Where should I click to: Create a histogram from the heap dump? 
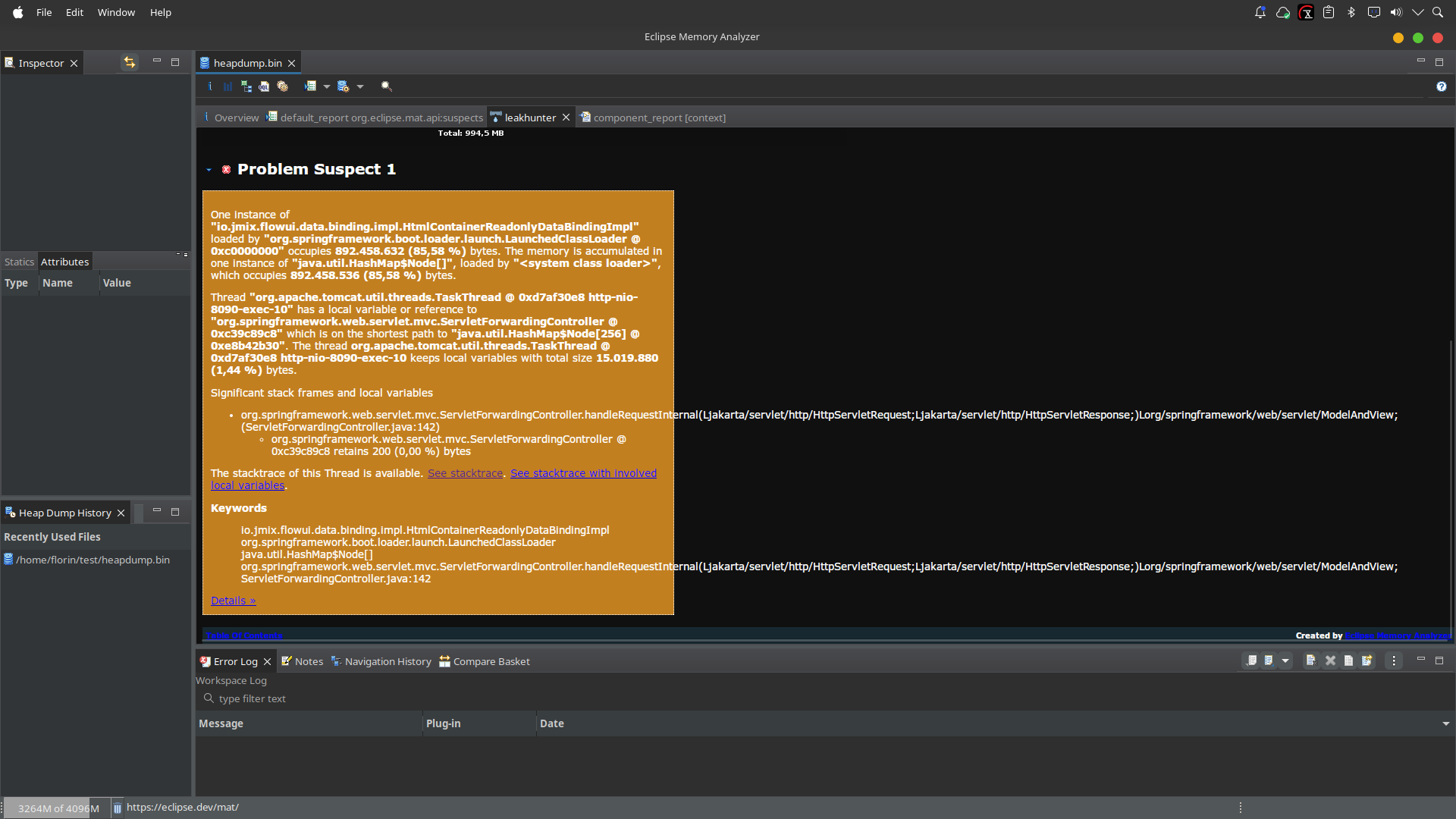pos(228,86)
